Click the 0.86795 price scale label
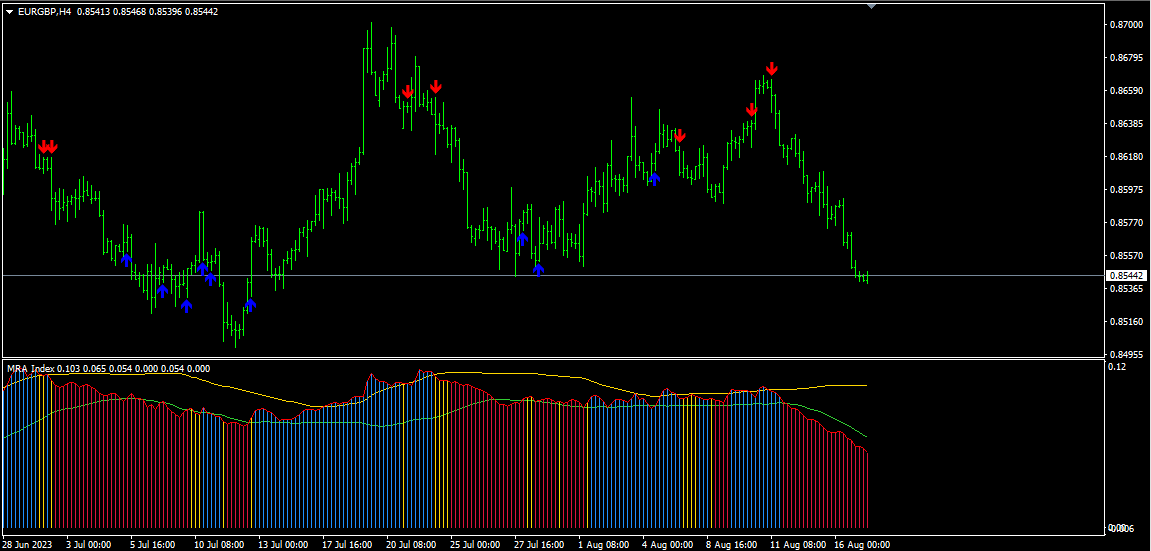The height and width of the screenshot is (551, 1151). pyautogui.click(x=1127, y=57)
